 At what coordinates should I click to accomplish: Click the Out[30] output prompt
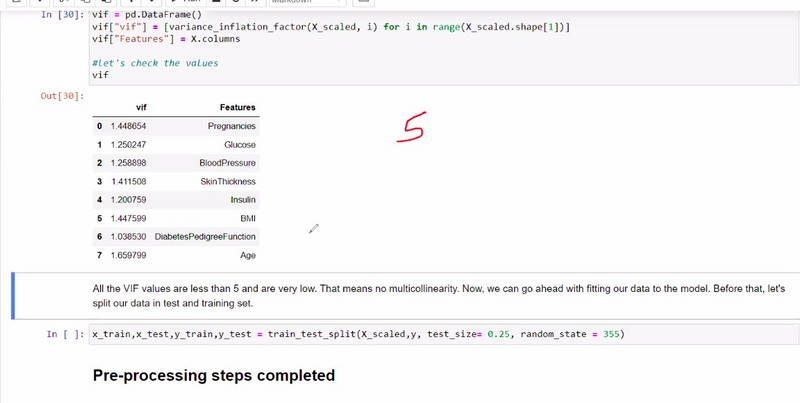[62, 95]
